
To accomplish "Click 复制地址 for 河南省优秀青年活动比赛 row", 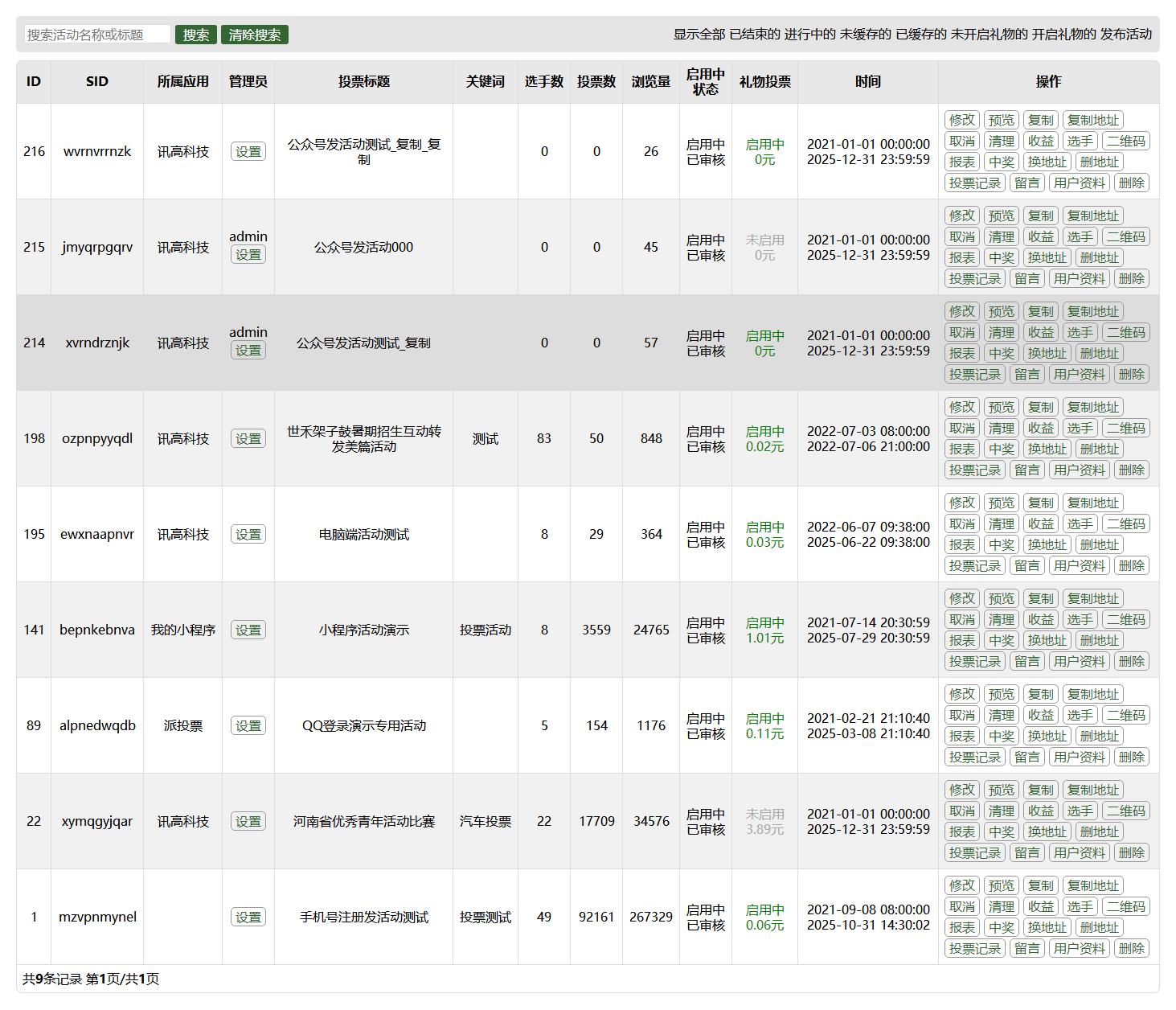I will click(1093, 790).
